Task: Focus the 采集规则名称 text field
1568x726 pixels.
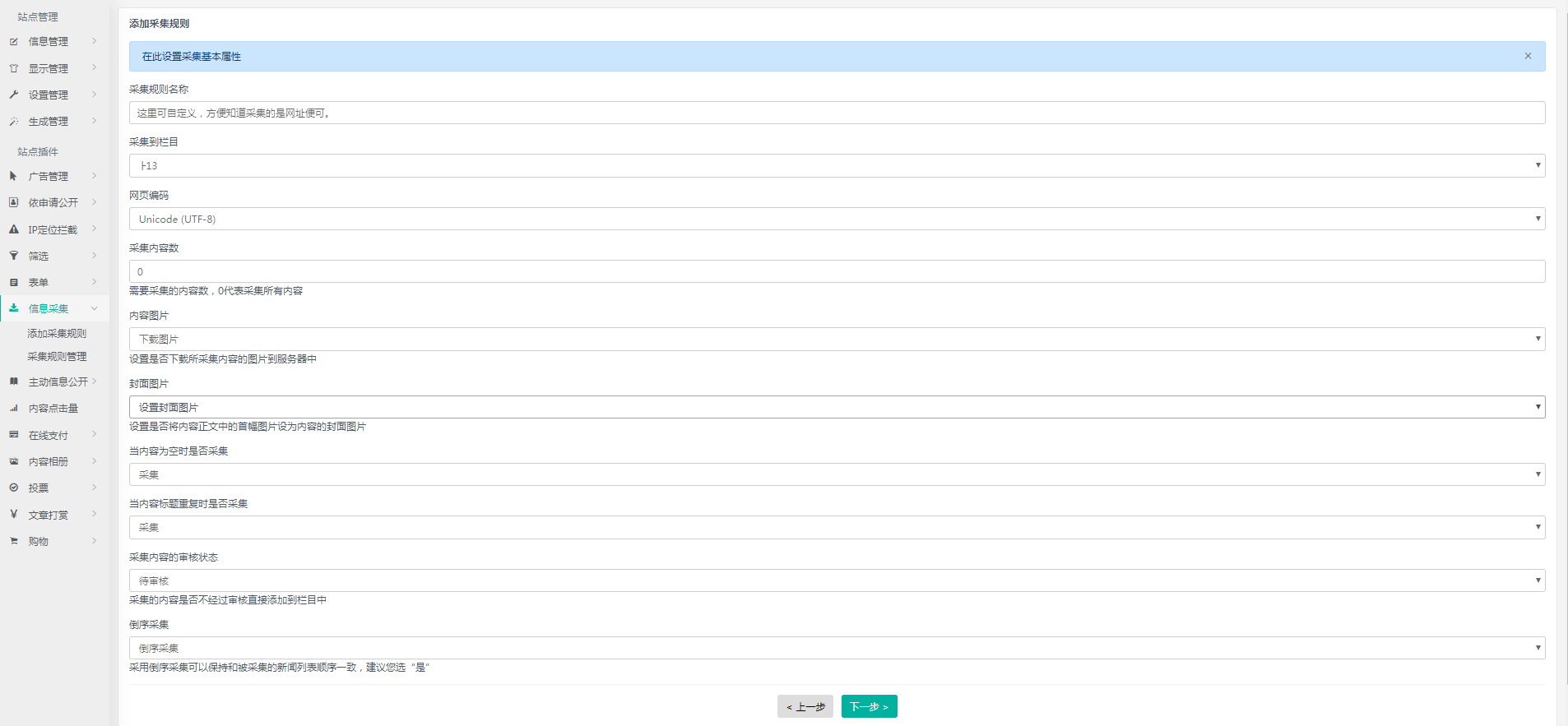Action: (x=837, y=113)
